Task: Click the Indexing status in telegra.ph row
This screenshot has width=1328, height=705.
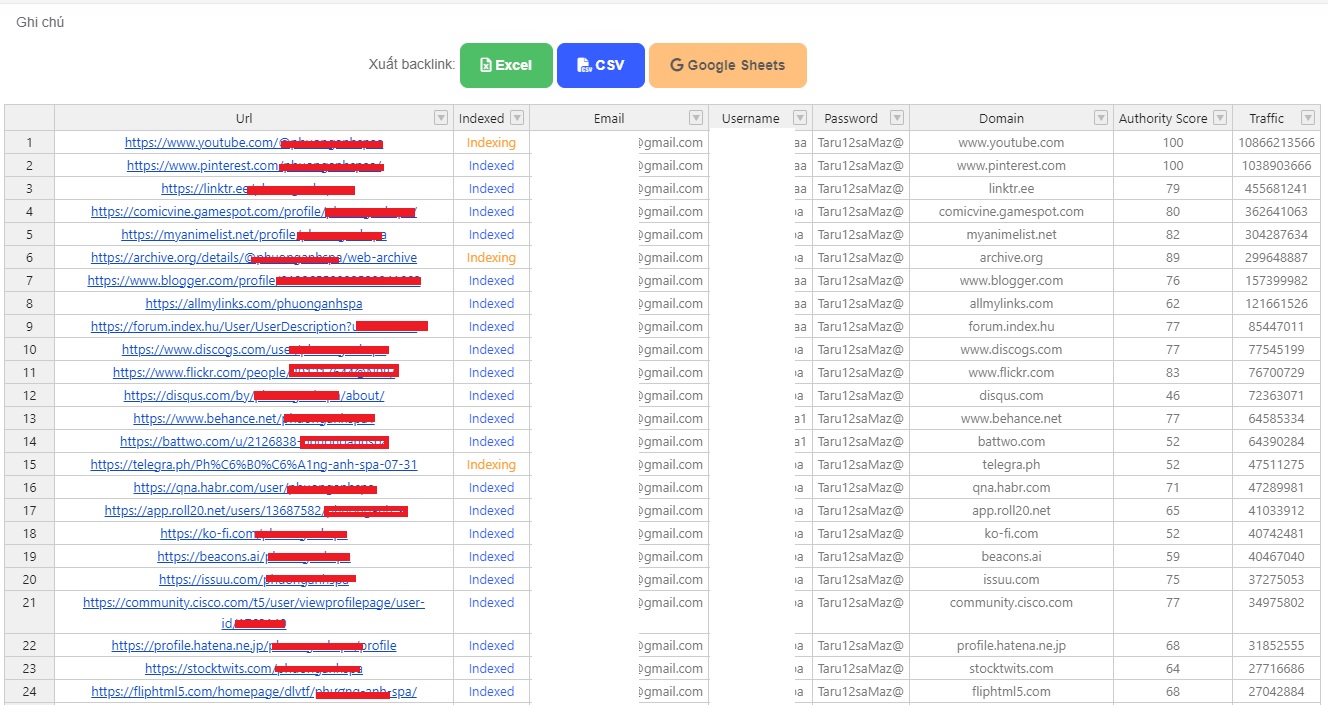Action: coord(491,465)
